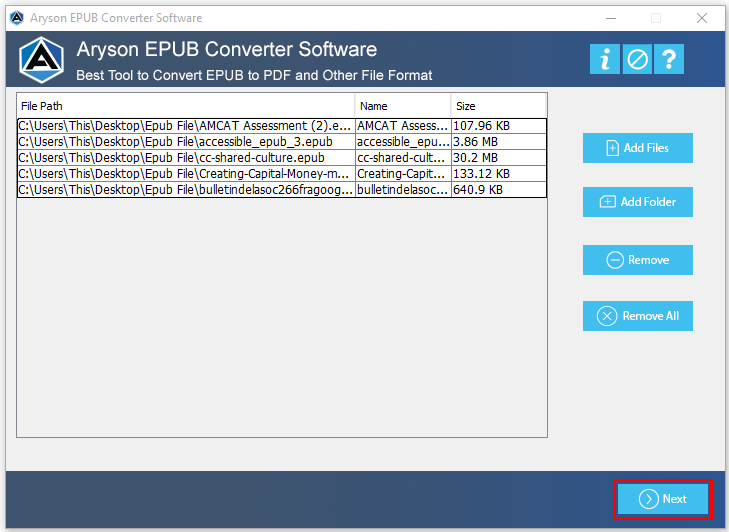729x532 pixels.
Task: Proceed with the Next button
Action: click(x=663, y=499)
